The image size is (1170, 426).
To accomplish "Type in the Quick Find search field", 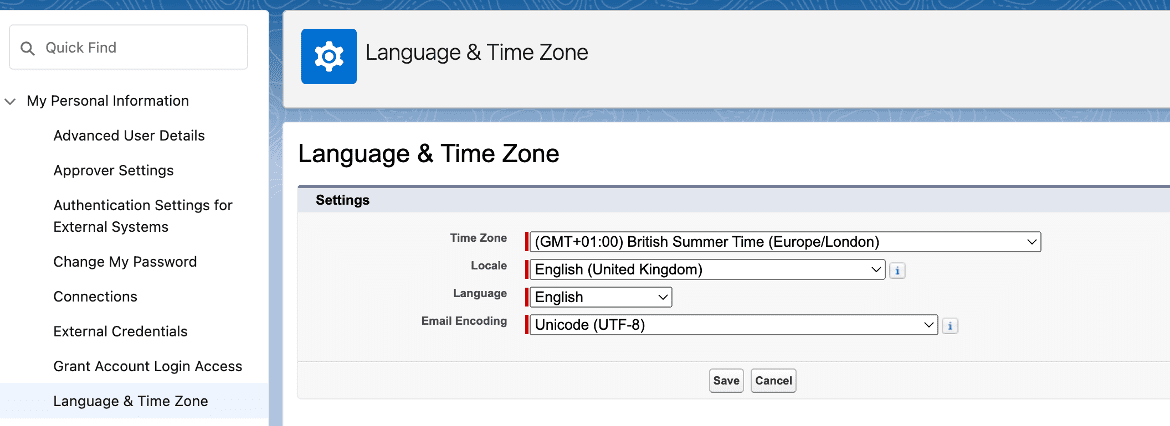I will click(x=140, y=48).
